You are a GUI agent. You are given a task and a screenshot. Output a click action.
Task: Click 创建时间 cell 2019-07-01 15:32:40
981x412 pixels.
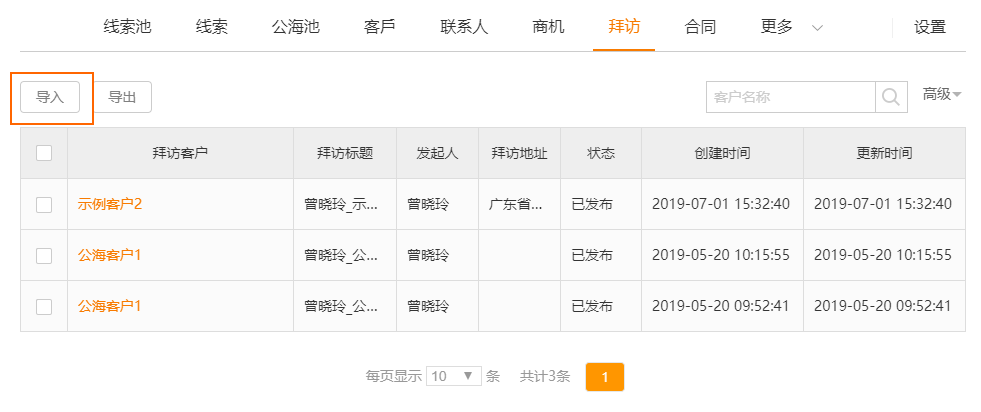721,204
